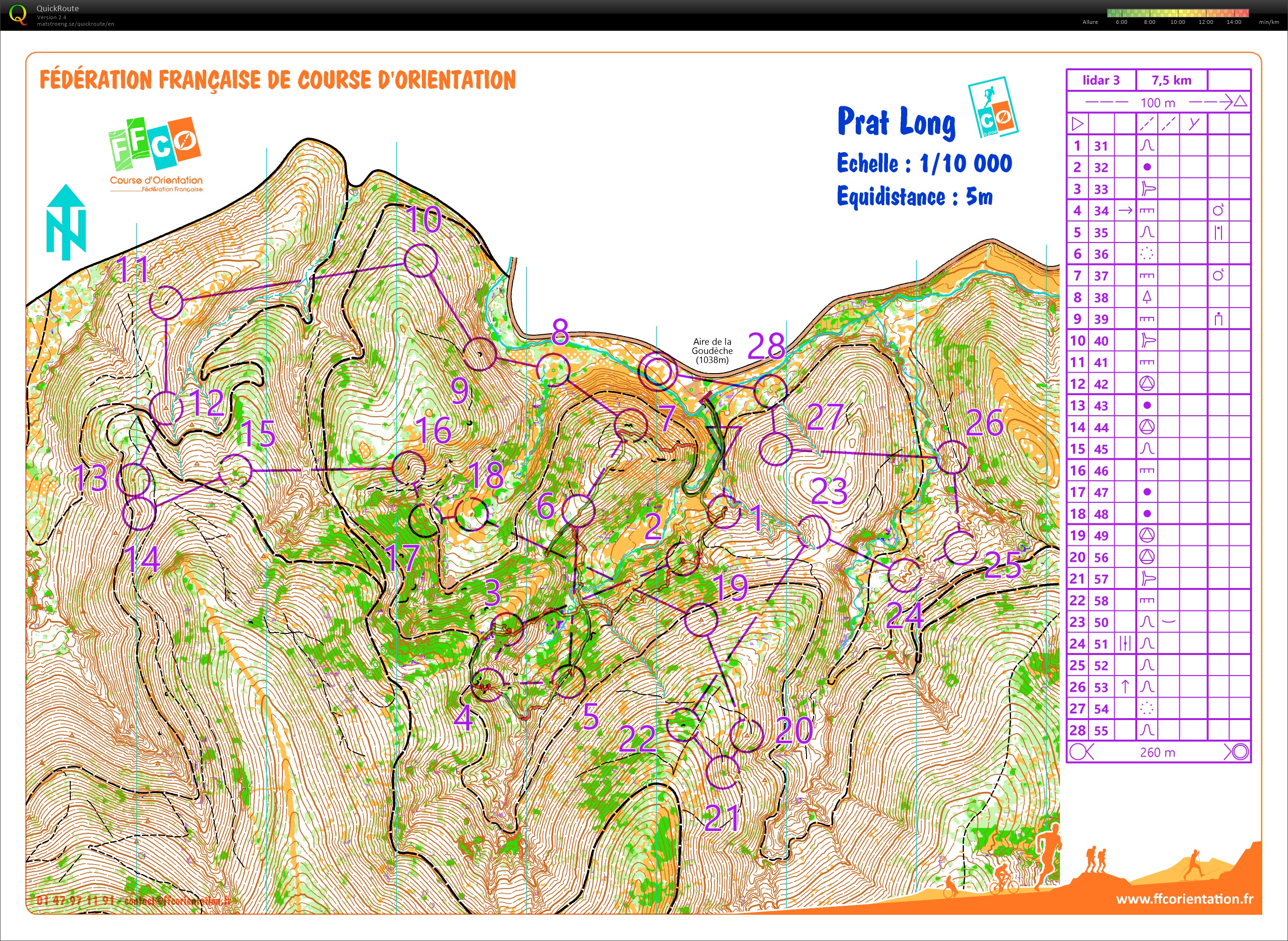Click the FFCO federation logo
The image size is (1288, 941).
pos(155,144)
